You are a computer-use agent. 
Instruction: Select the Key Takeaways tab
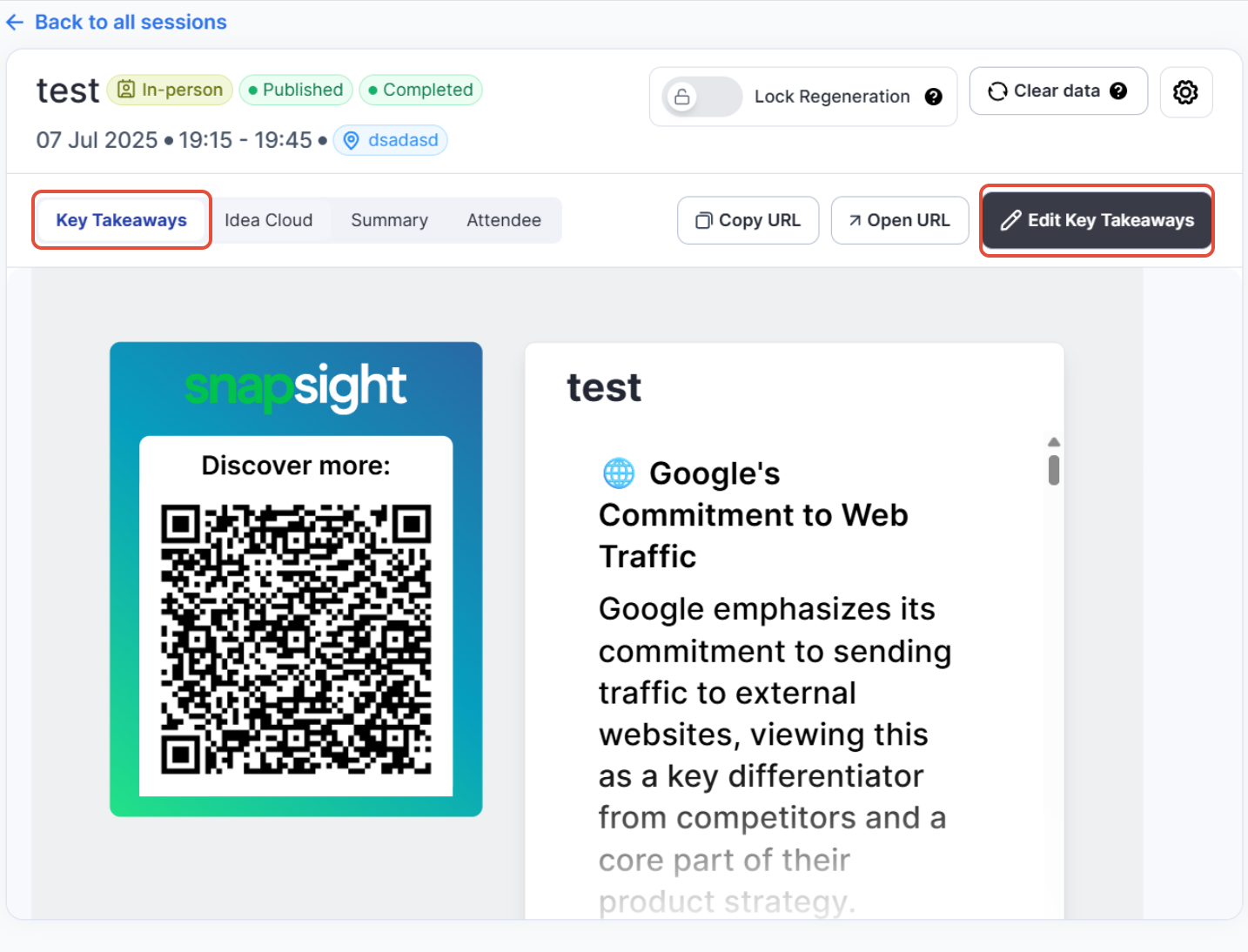[122, 221]
